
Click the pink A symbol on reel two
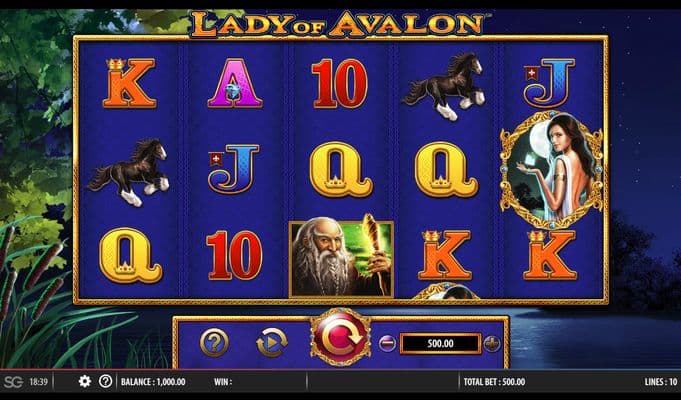pos(235,83)
